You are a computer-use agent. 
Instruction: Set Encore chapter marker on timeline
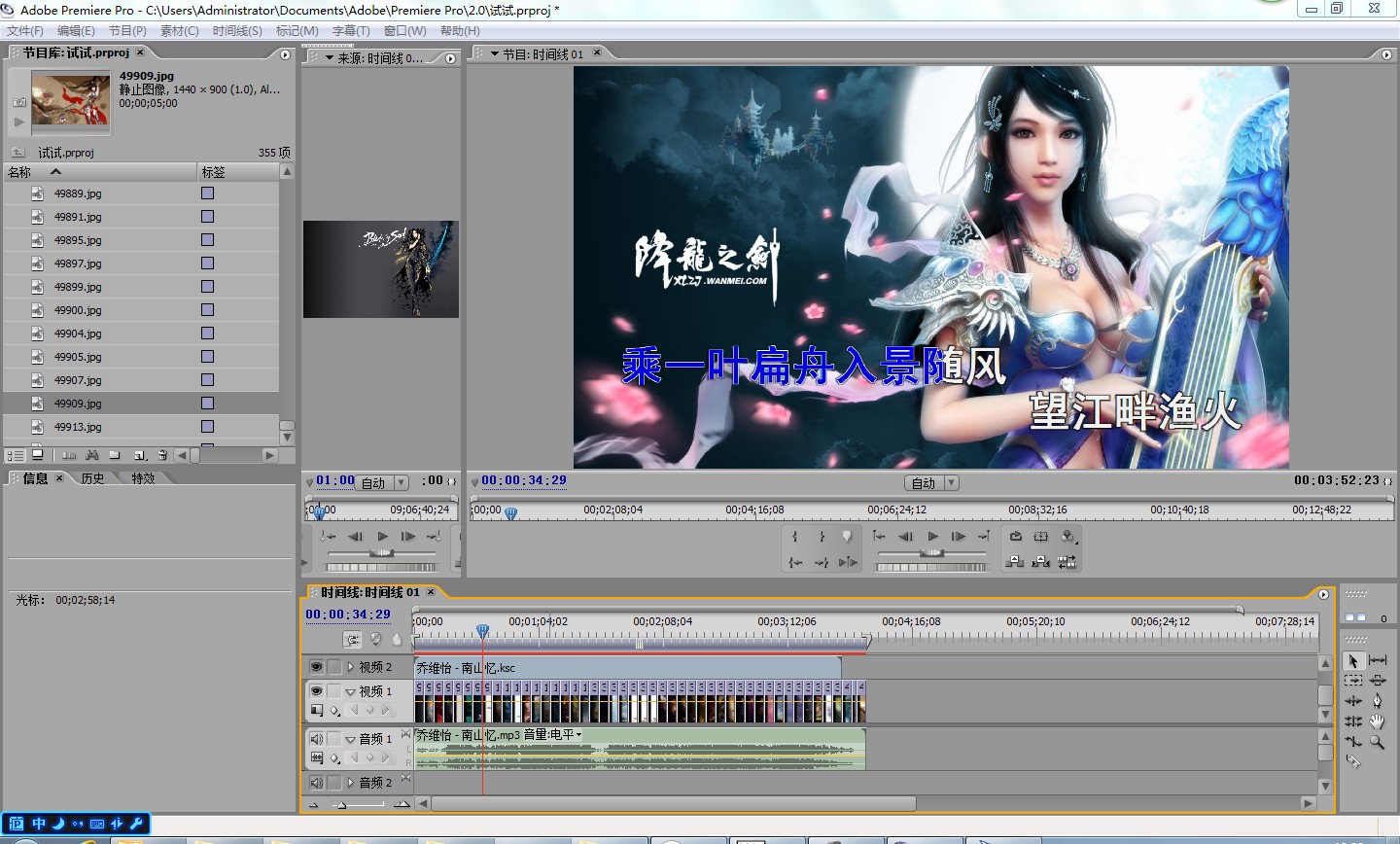(x=375, y=640)
